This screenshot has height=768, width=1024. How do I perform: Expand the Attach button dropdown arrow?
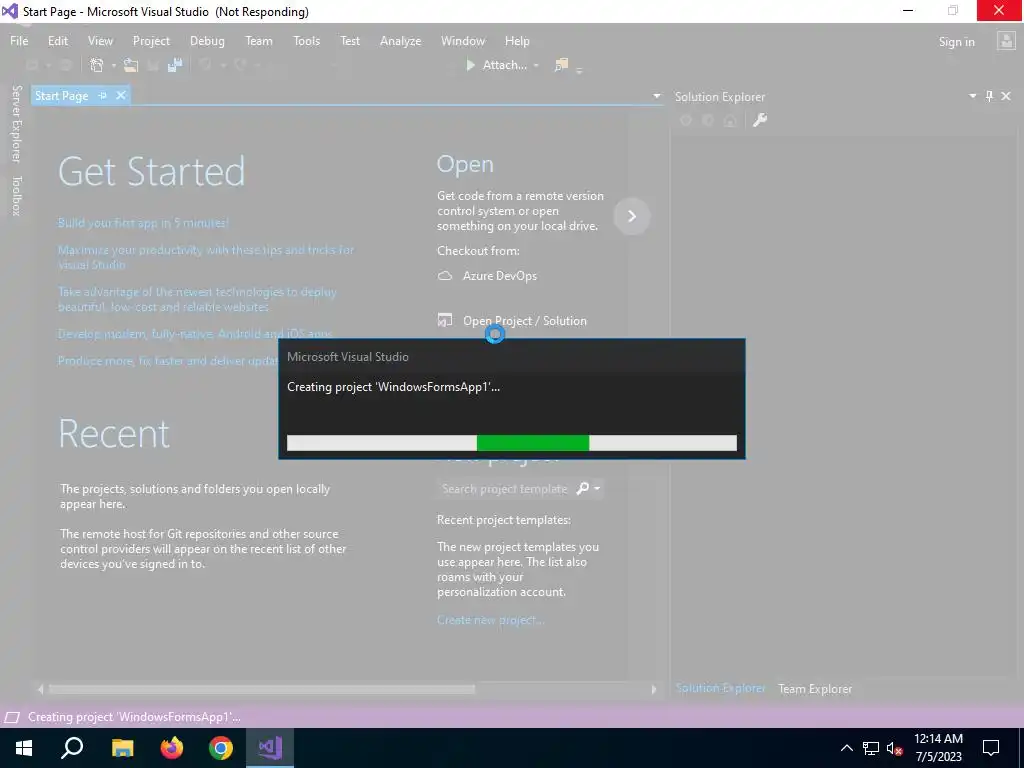[x=536, y=65]
